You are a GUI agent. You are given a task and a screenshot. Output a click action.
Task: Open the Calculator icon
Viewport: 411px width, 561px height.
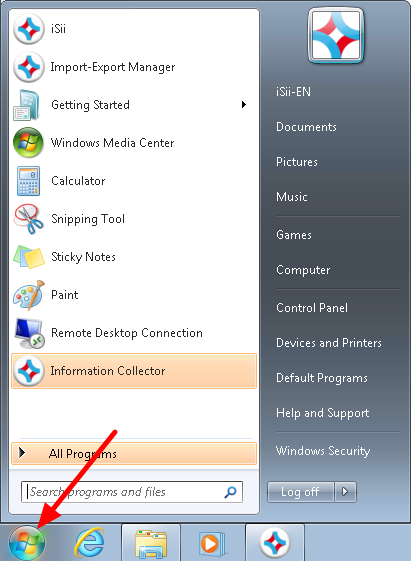coord(28,181)
